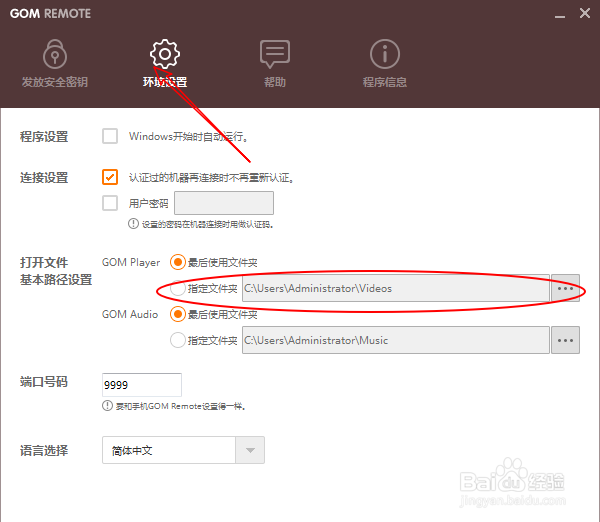This screenshot has width=600, height=522.
Task: Click the 语言选择 label
Action: click(44, 450)
